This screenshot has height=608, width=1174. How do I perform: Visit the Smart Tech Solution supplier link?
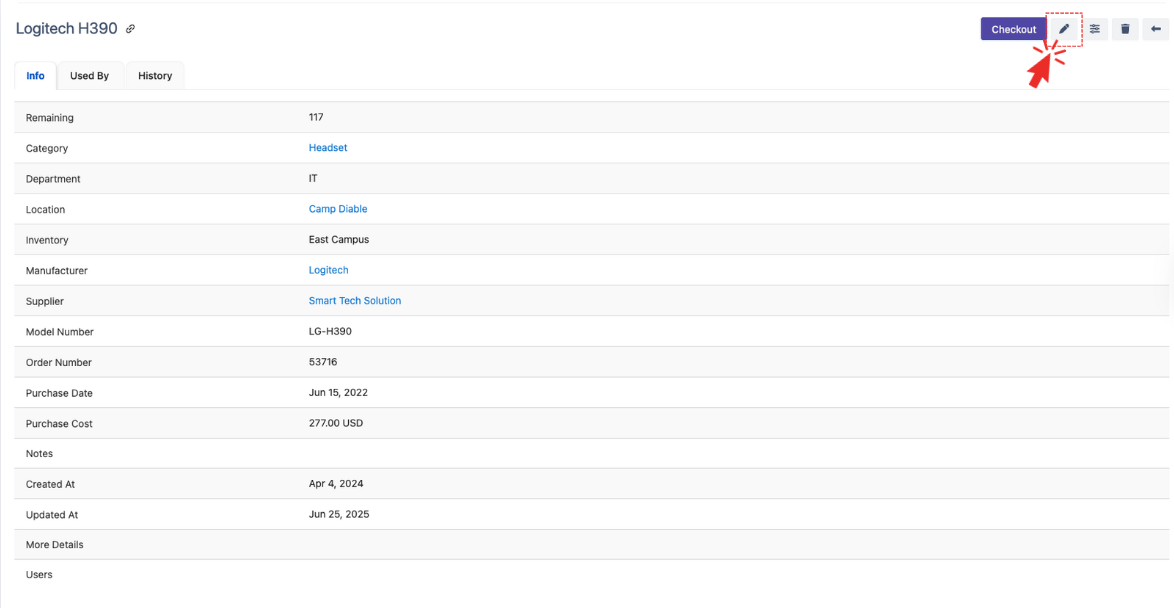(355, 301)
